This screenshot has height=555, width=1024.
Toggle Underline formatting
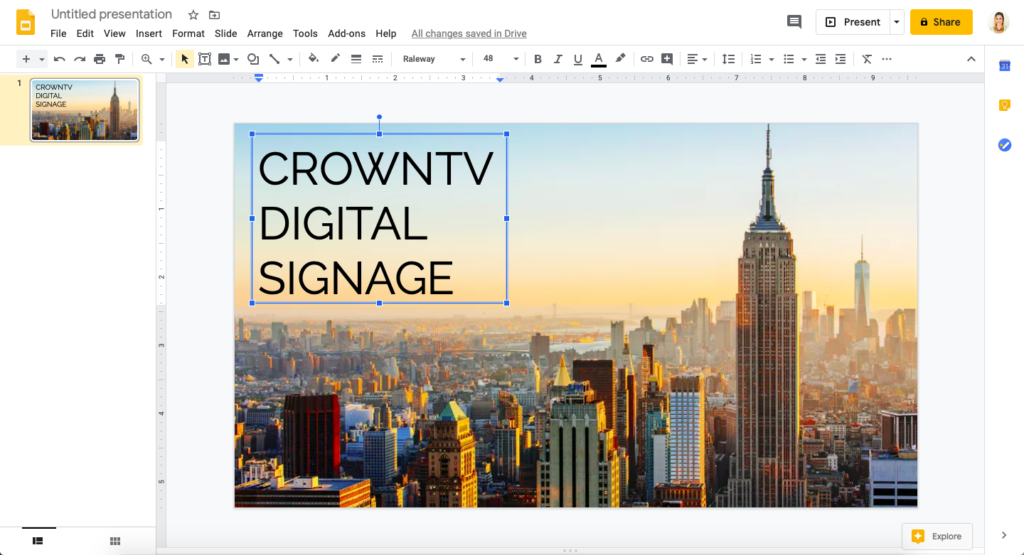(x=578, y=59)
